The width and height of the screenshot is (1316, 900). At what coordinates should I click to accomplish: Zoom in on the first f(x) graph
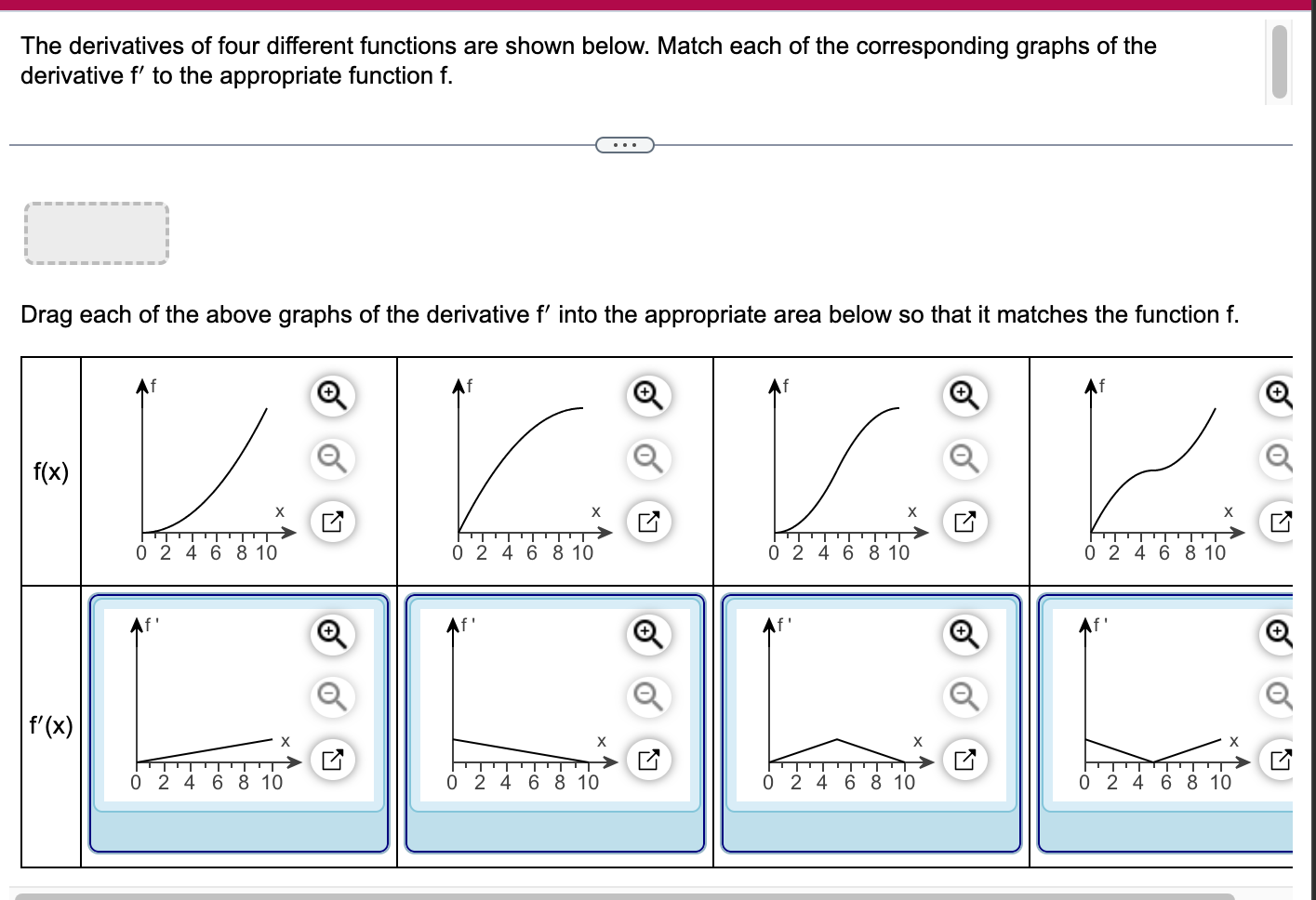pos(332,395)
